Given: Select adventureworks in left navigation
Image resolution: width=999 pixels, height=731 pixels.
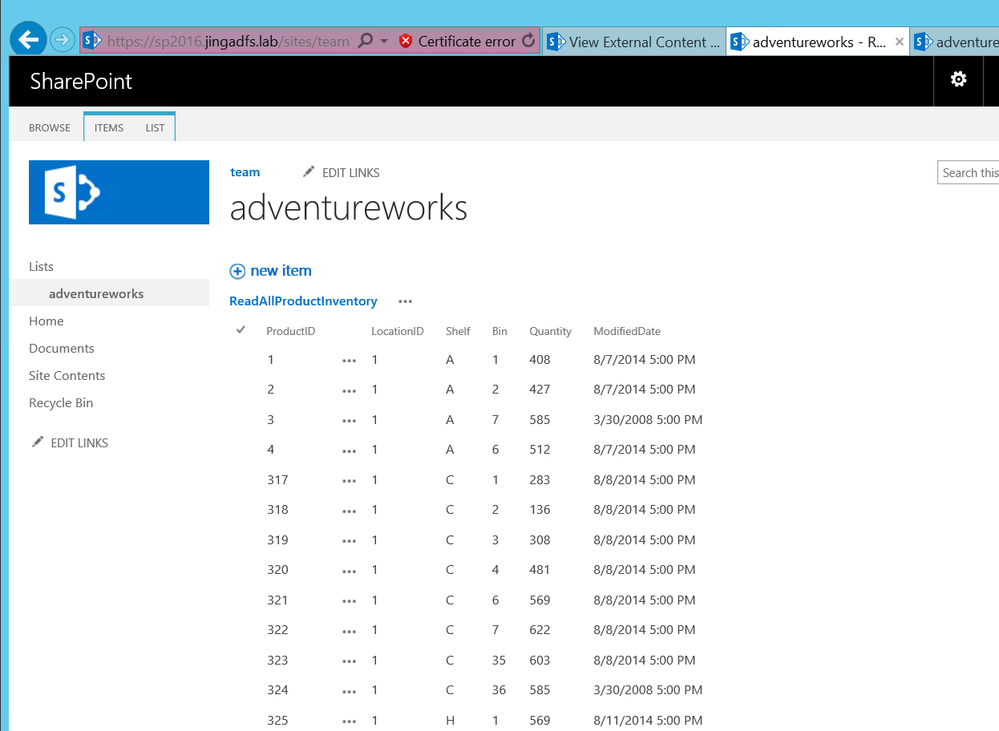Looking at the screenshot, I should (x=96, y=294).
